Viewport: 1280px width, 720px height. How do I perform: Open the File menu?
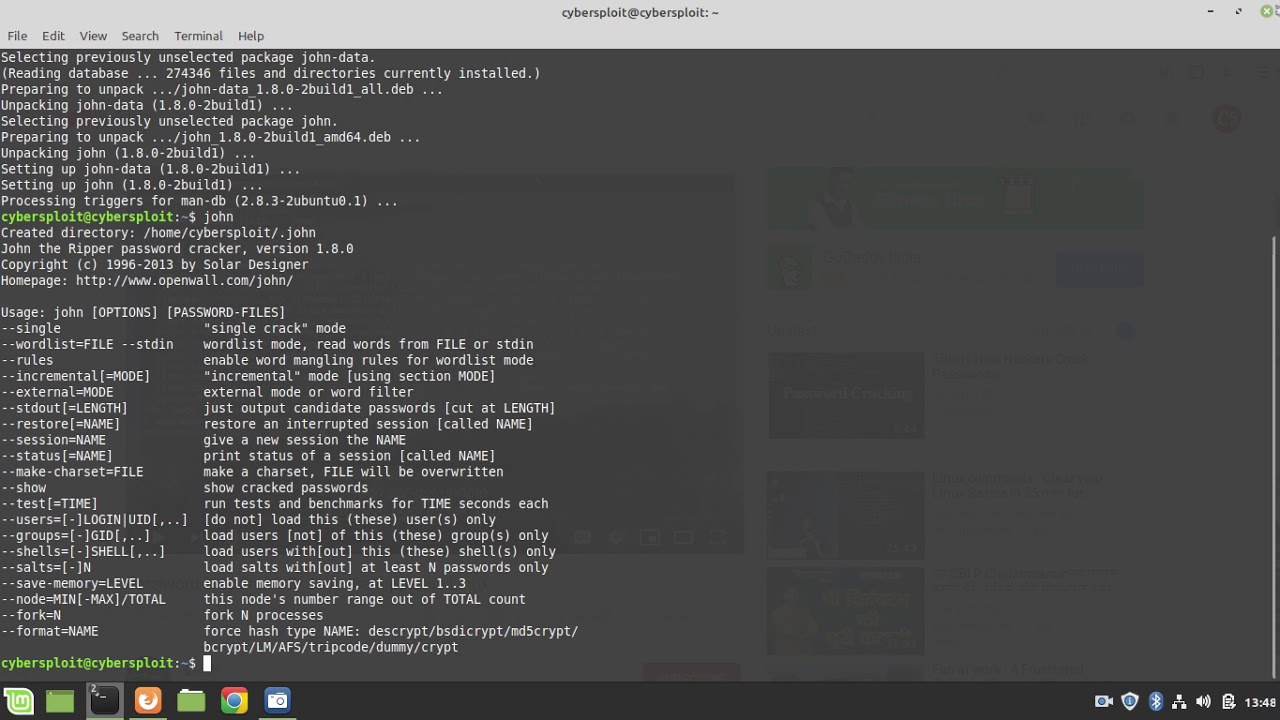pyautogui.click(x=17, y=36)
